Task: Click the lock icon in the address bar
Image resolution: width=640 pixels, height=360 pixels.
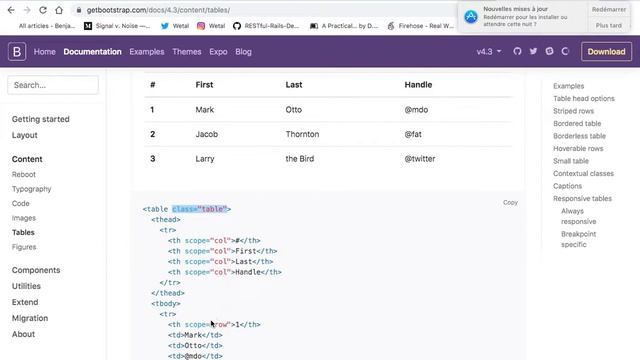Action: pos(79,10)
